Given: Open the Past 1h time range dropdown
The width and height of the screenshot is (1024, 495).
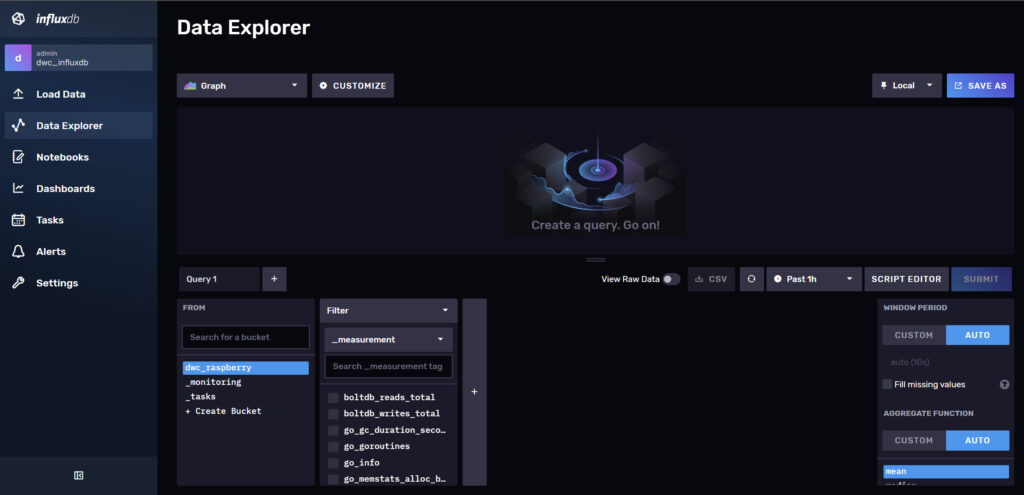Looking at the screenshot, I should click(x=813, y=279).
